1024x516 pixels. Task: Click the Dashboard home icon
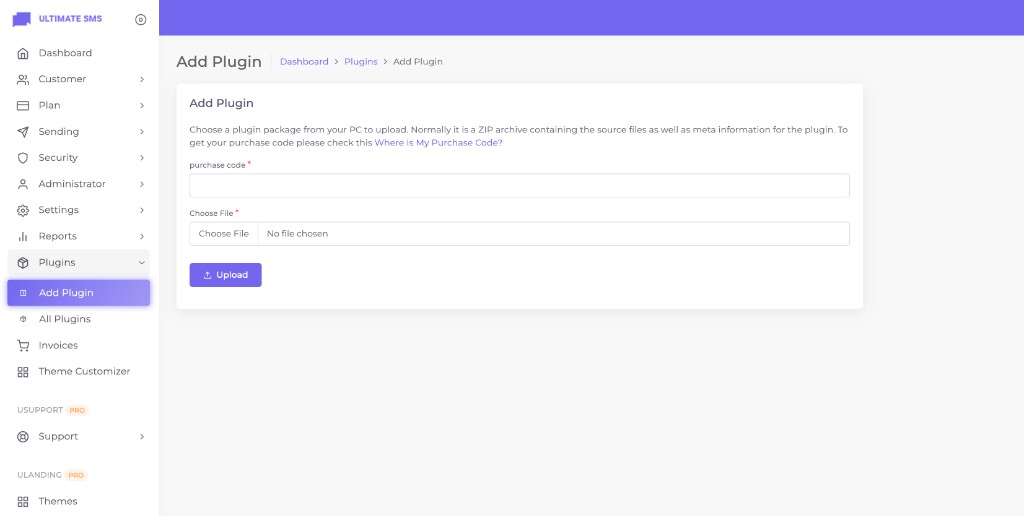pos(23,53)
